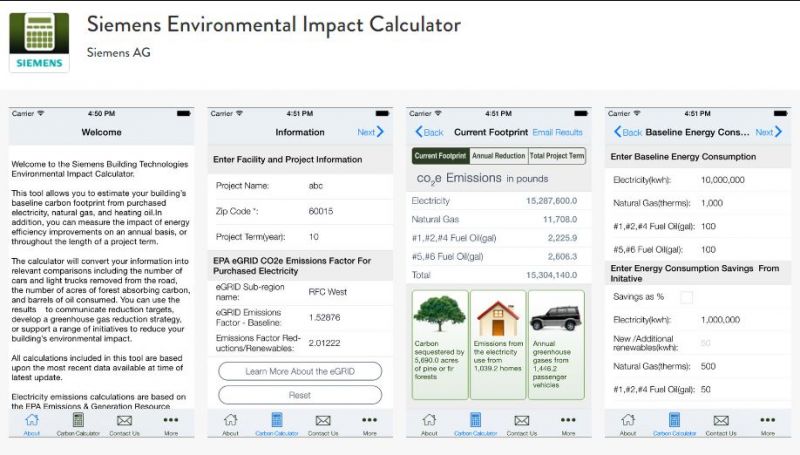Tap About house icon on Baseline Energy screen
Viewport: 800px width, 455px height.
pyautogui.click(x=628, y=420)
